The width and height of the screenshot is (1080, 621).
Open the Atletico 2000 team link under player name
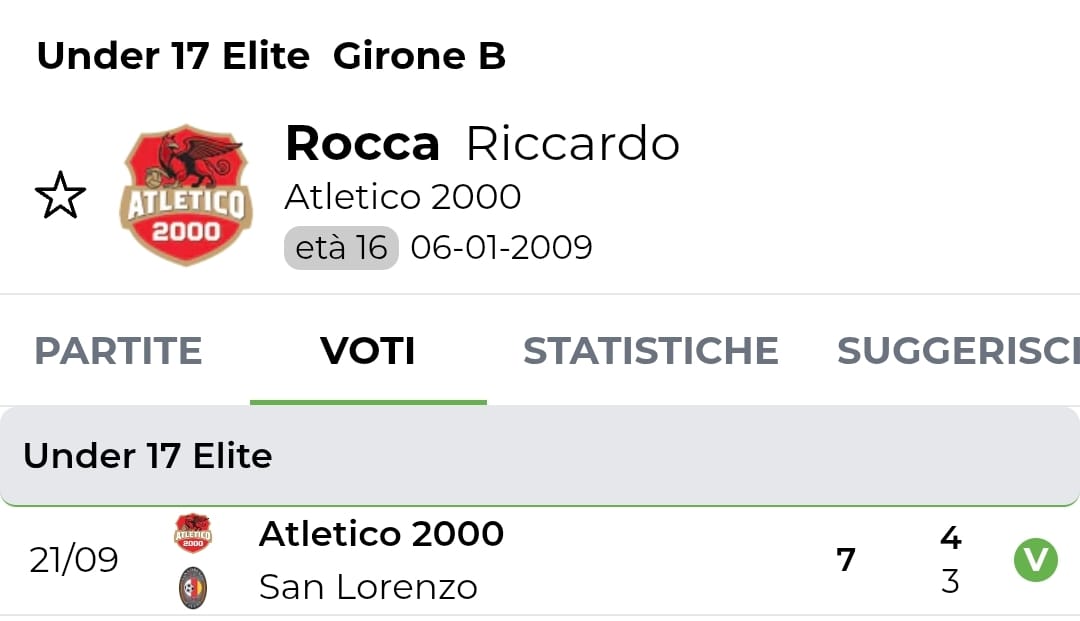tap(402, 197)
